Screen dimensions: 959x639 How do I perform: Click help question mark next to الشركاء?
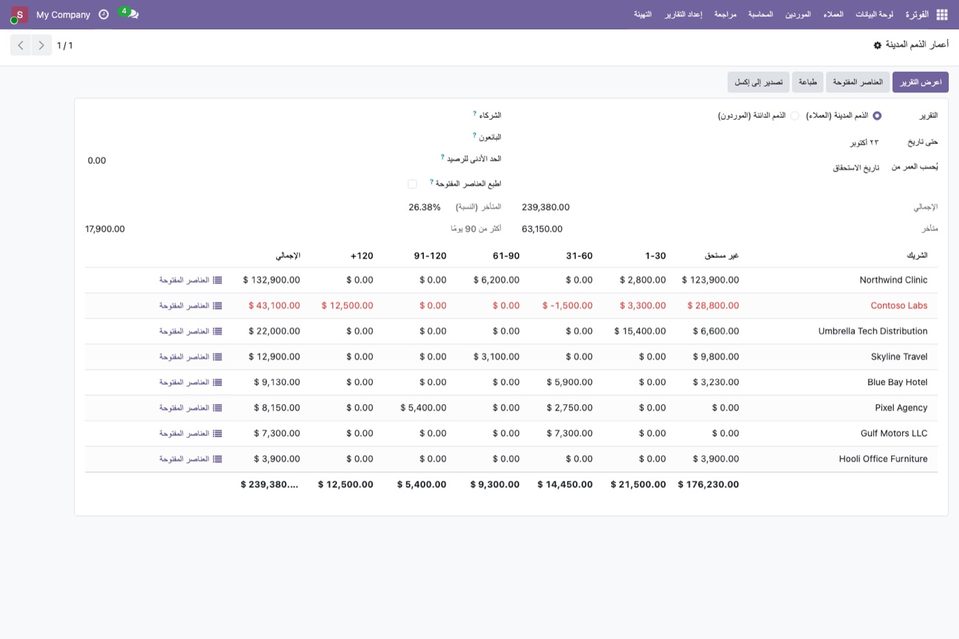click(x=475, y=113)
